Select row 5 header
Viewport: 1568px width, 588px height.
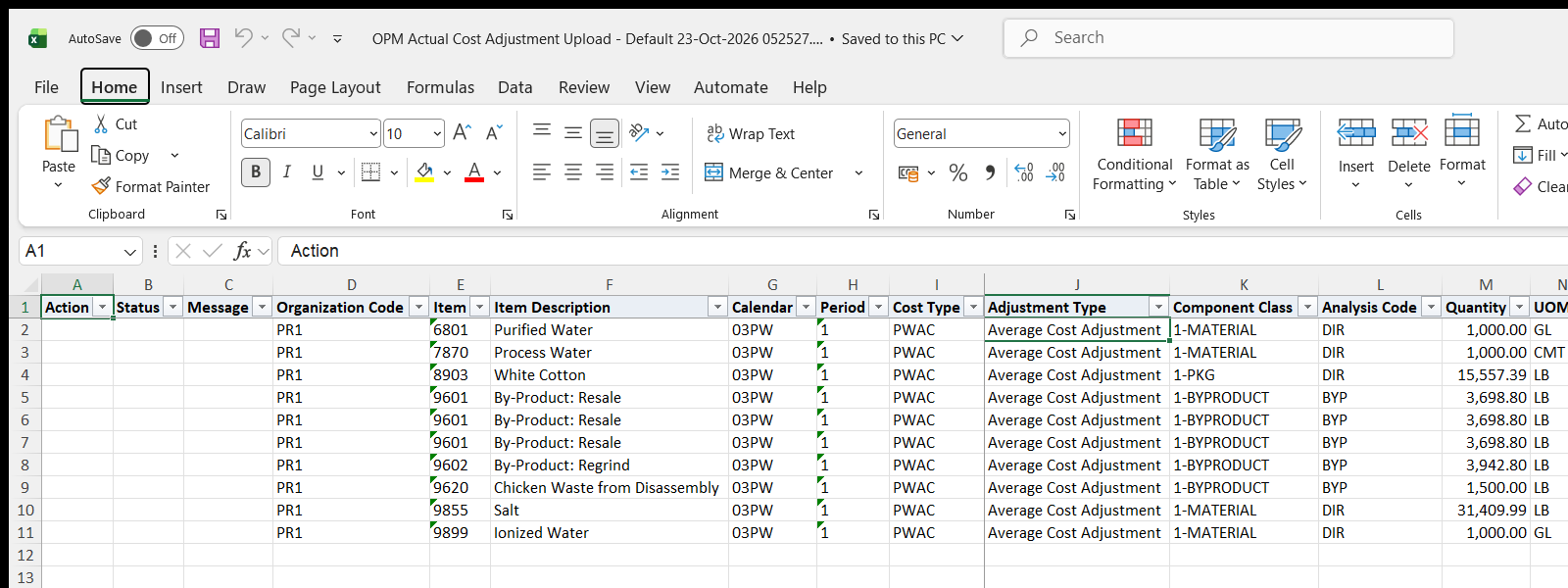coord(24,397)
